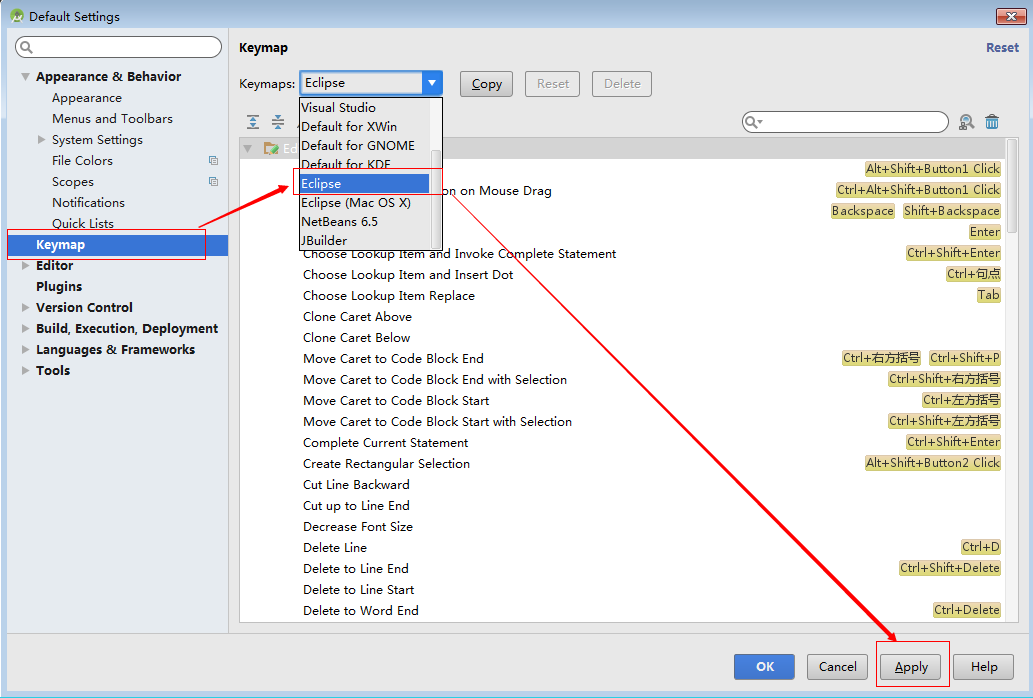Click the folder icon of the top tree node
This screenshot has height=698, width=1033.
click(x=271, y=148)
